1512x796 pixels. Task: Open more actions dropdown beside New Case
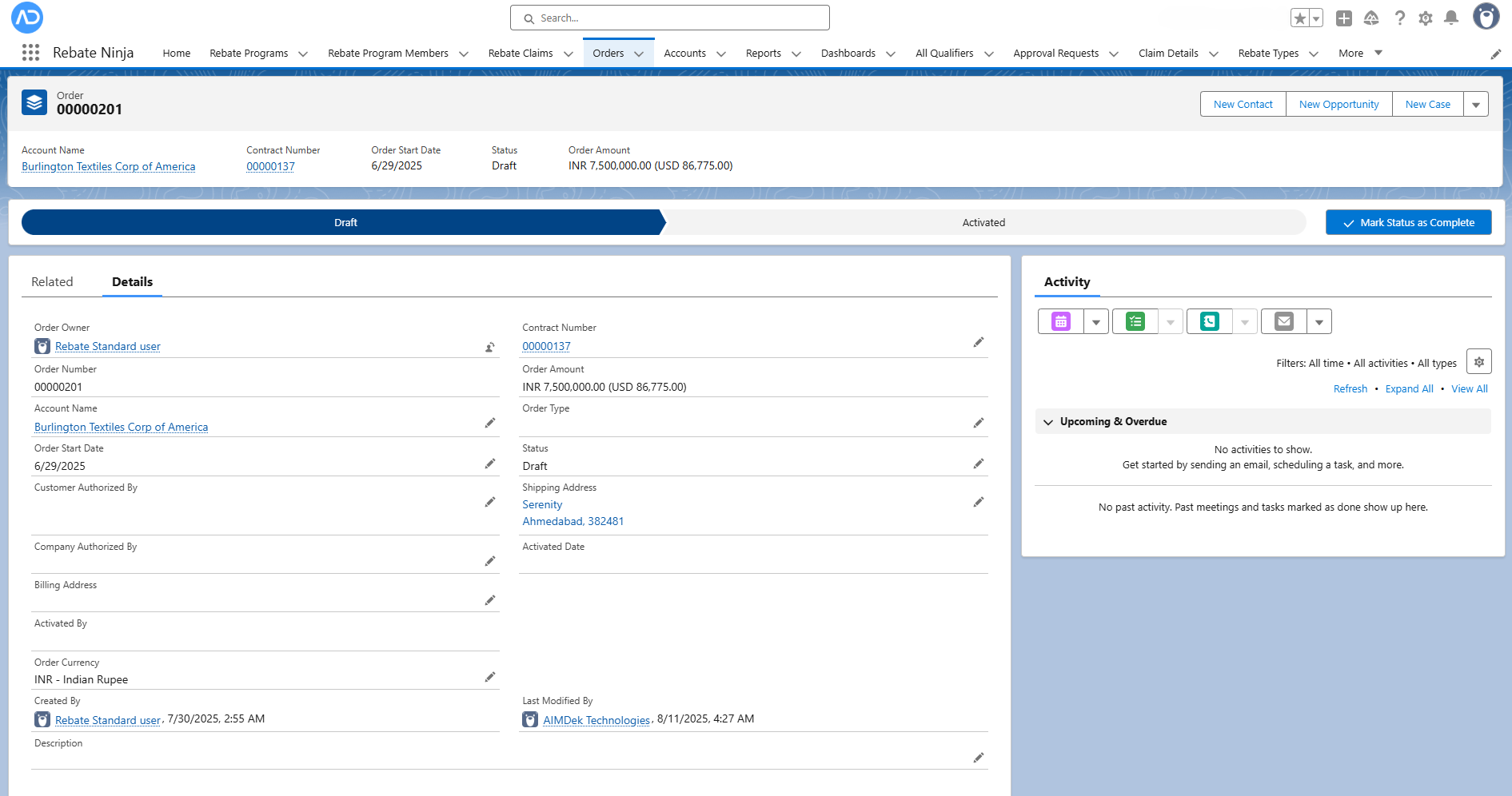pyautogui.click(x=1476, y=105)
